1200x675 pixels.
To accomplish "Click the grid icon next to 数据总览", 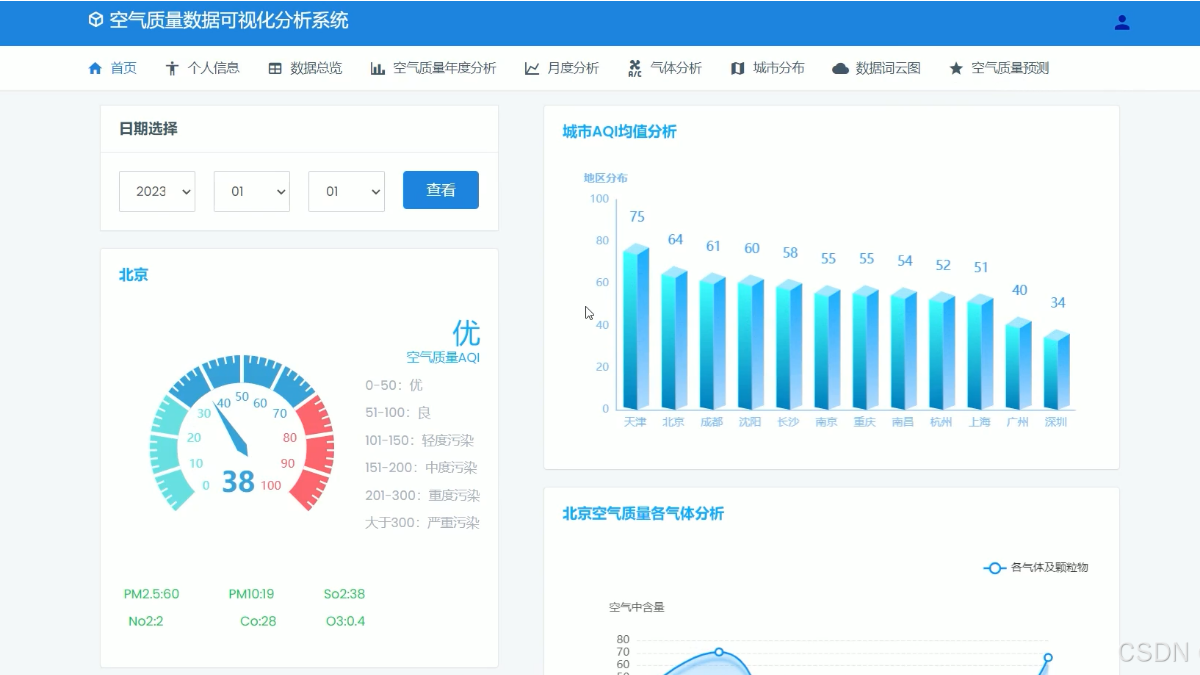I will (x=274, y=68).
